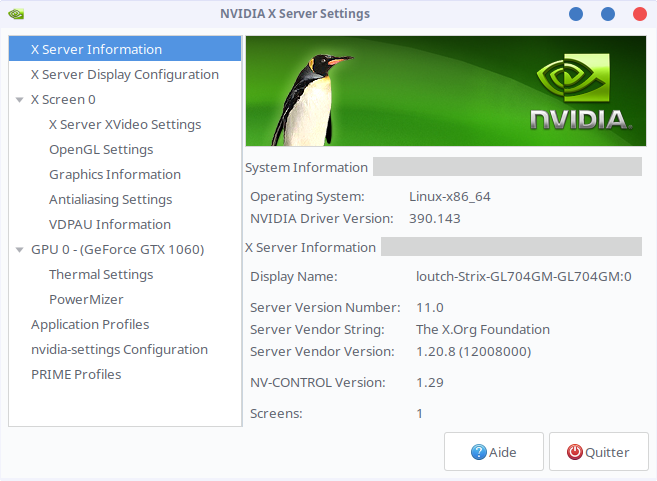
Task: Open X Server XVideo Settings
Action: [125, 124]
